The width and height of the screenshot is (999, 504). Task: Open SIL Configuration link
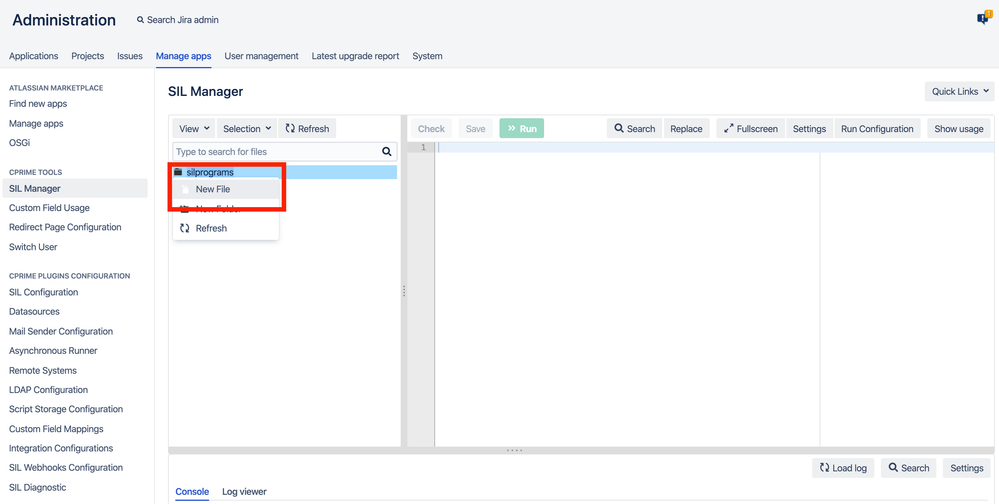click(x=43, y=292)
